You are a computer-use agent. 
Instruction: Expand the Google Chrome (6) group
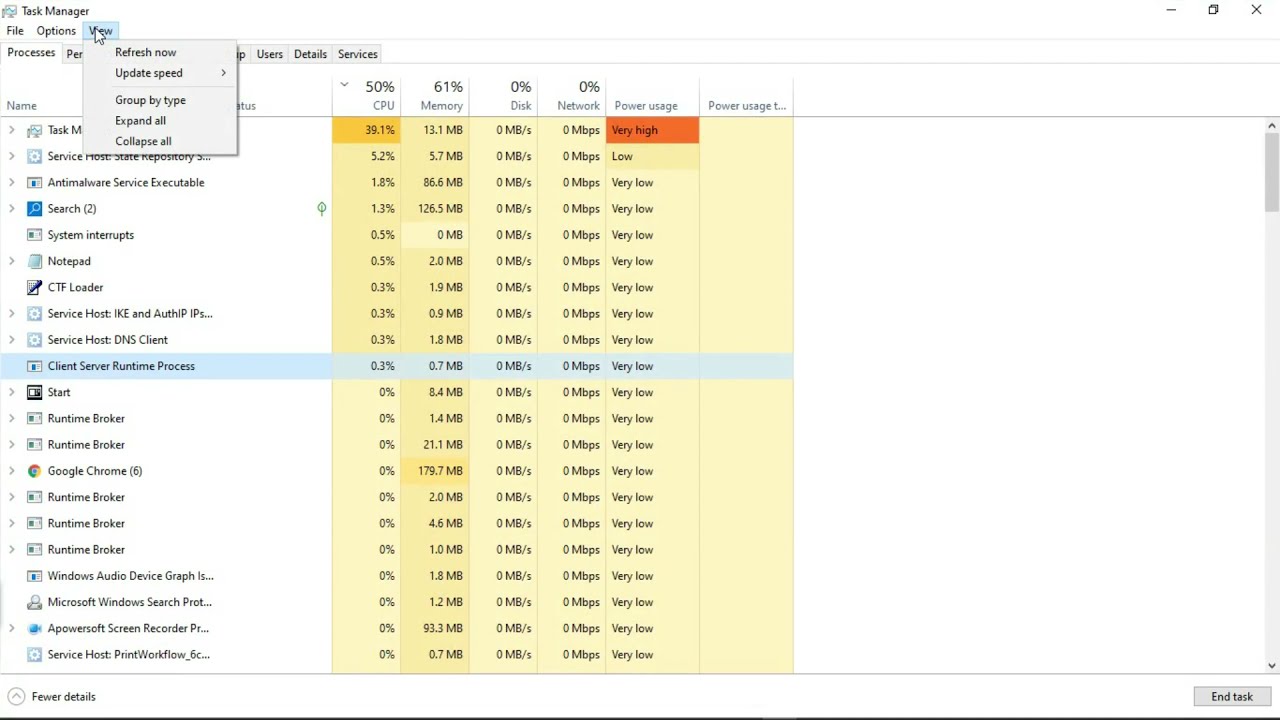pyautogui.click(x=12, y=471)
